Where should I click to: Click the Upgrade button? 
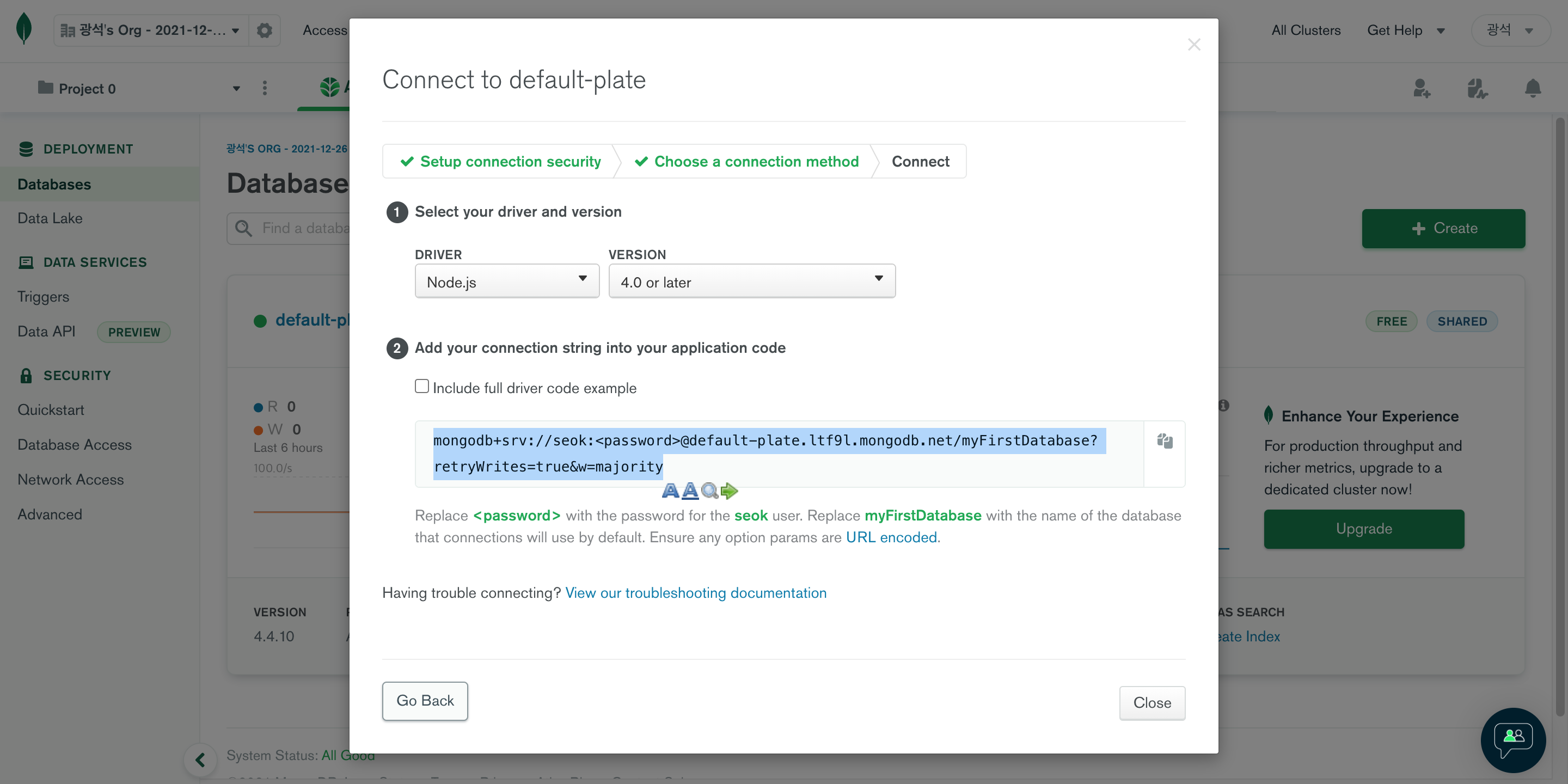1363,528
